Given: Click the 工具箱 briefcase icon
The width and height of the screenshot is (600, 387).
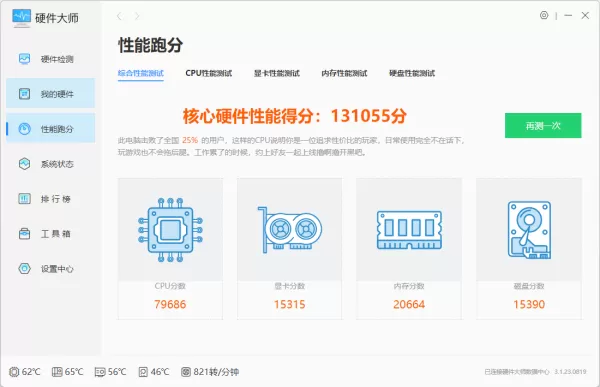Looking at the screenshot, I should pos(24,234).
